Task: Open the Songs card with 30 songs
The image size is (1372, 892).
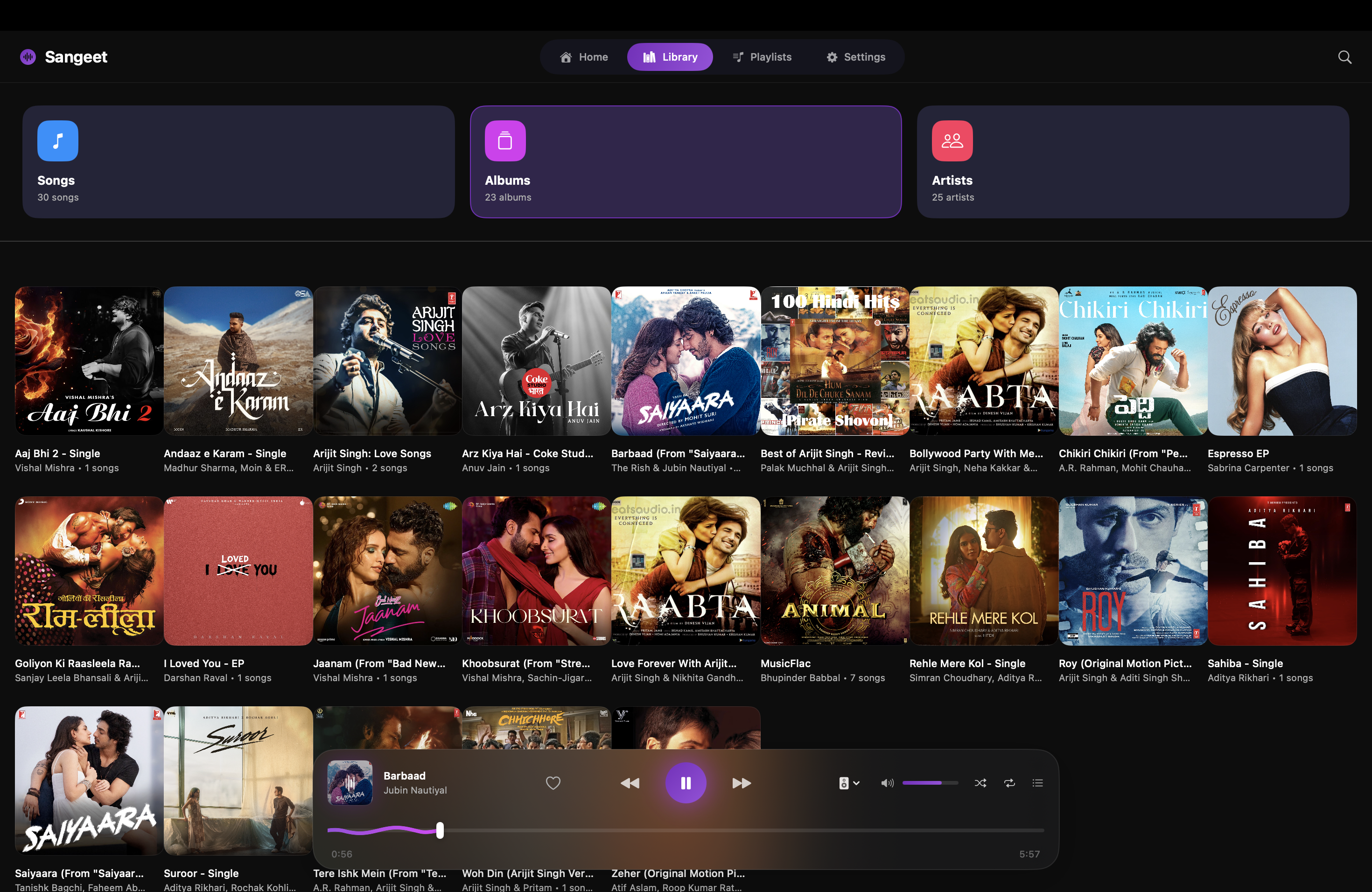Action: pos(238,162)
